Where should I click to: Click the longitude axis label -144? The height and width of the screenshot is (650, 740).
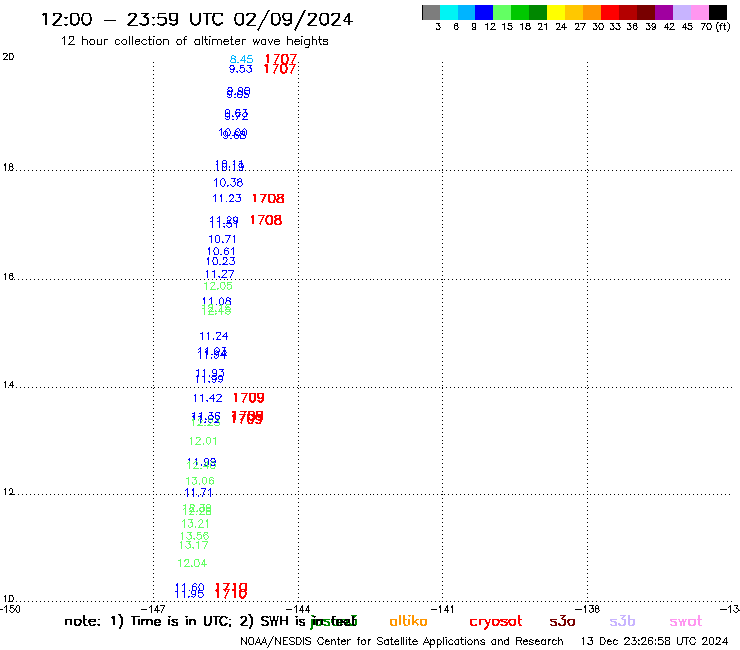[x=298, y=609]
